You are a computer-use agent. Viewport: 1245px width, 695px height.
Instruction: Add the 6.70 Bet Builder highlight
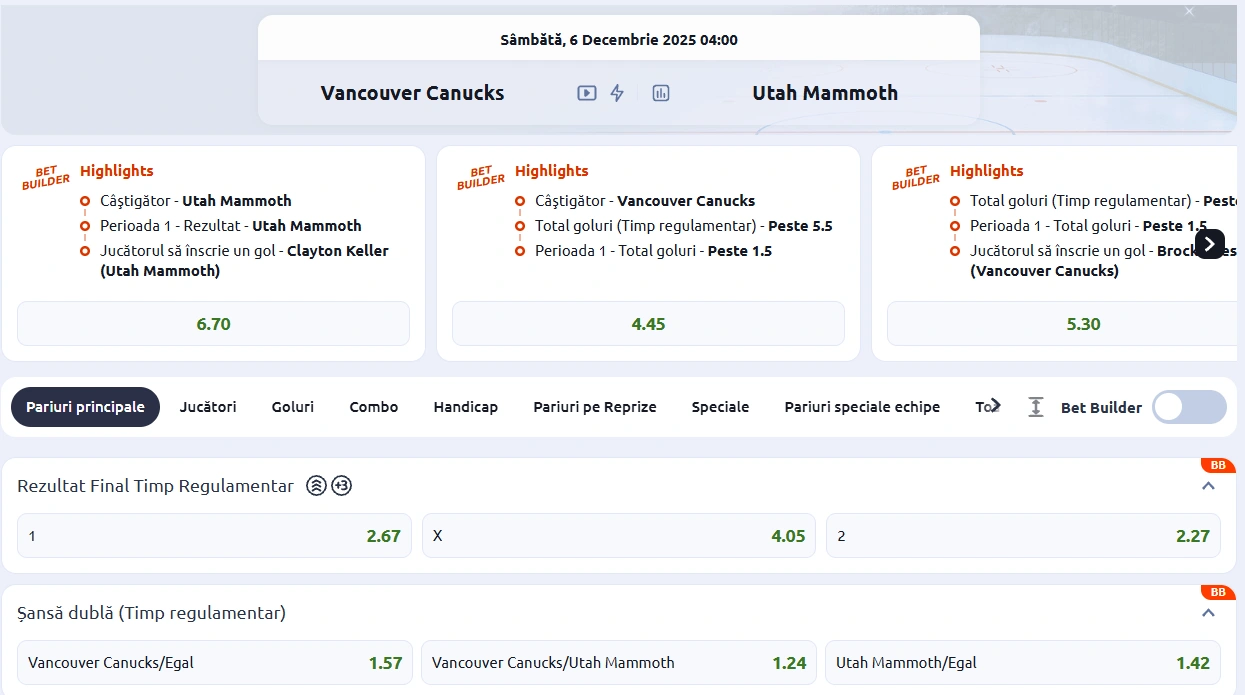[x=213, y=324]
